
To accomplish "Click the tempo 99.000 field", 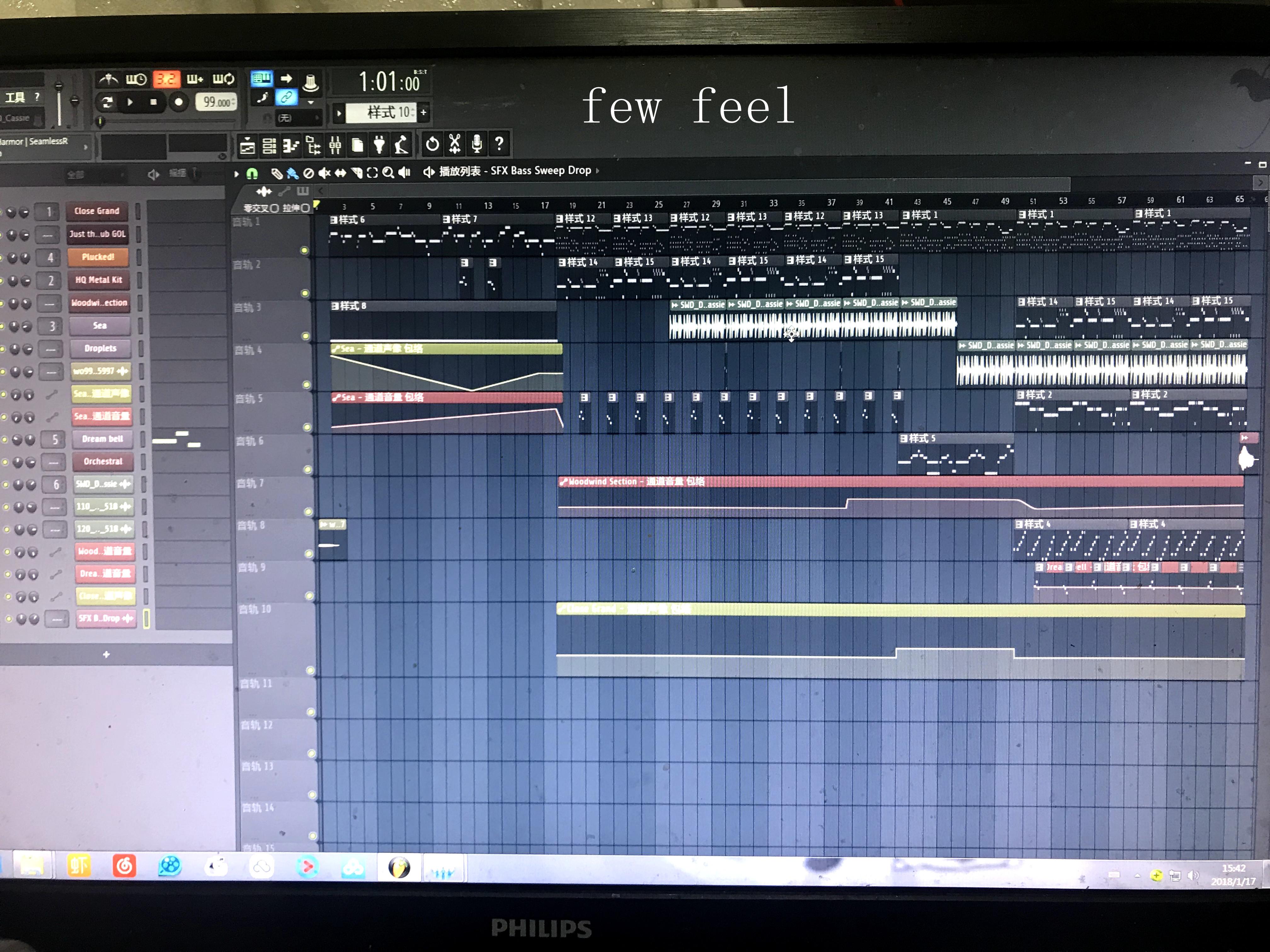I will [216, 103].
